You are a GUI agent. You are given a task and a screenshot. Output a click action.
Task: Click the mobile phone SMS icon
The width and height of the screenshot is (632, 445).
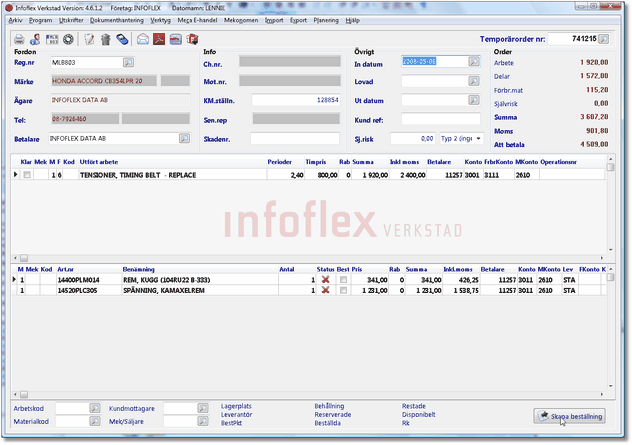122,39
